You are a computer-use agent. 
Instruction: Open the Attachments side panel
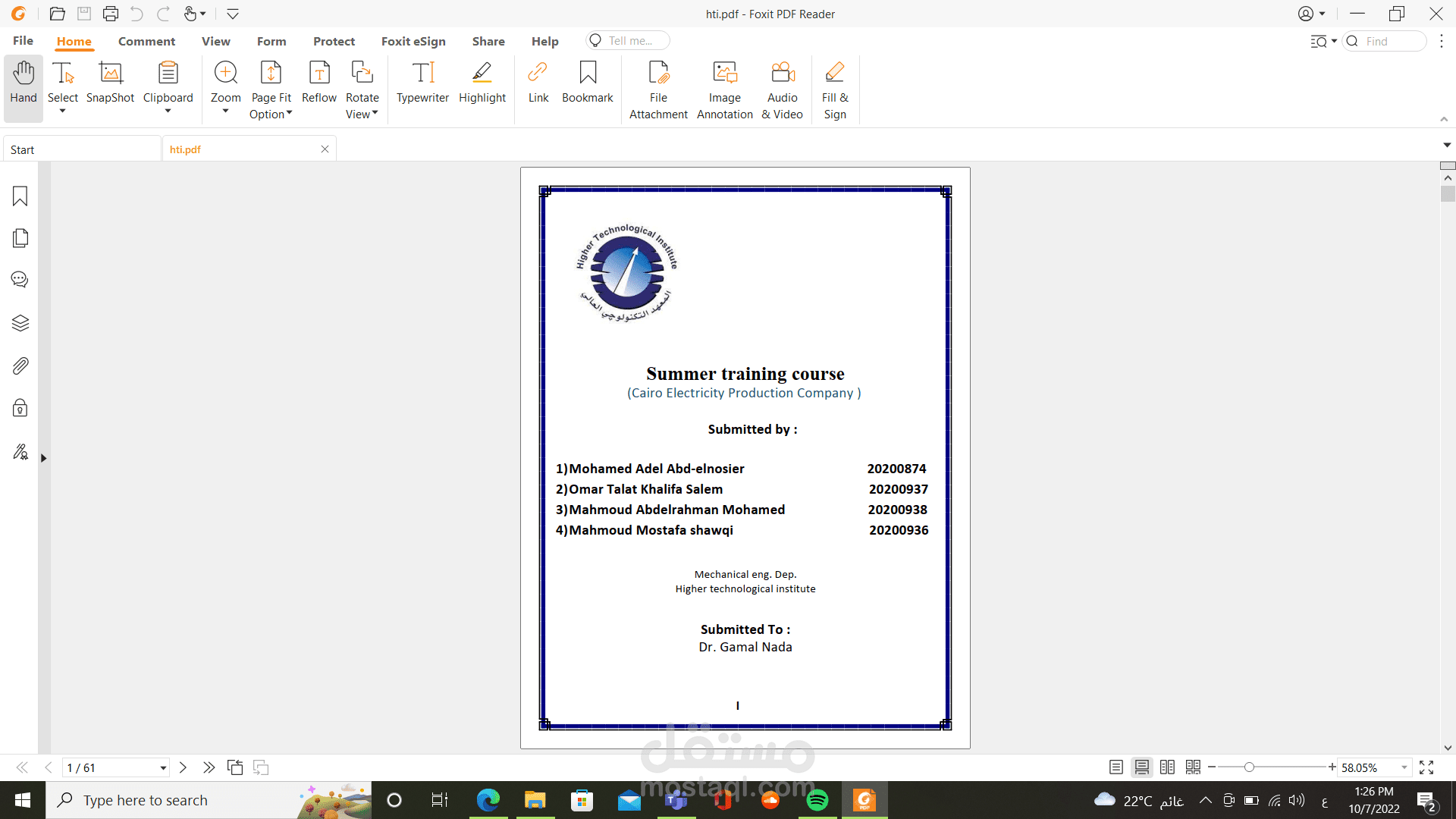coord(20,366)
